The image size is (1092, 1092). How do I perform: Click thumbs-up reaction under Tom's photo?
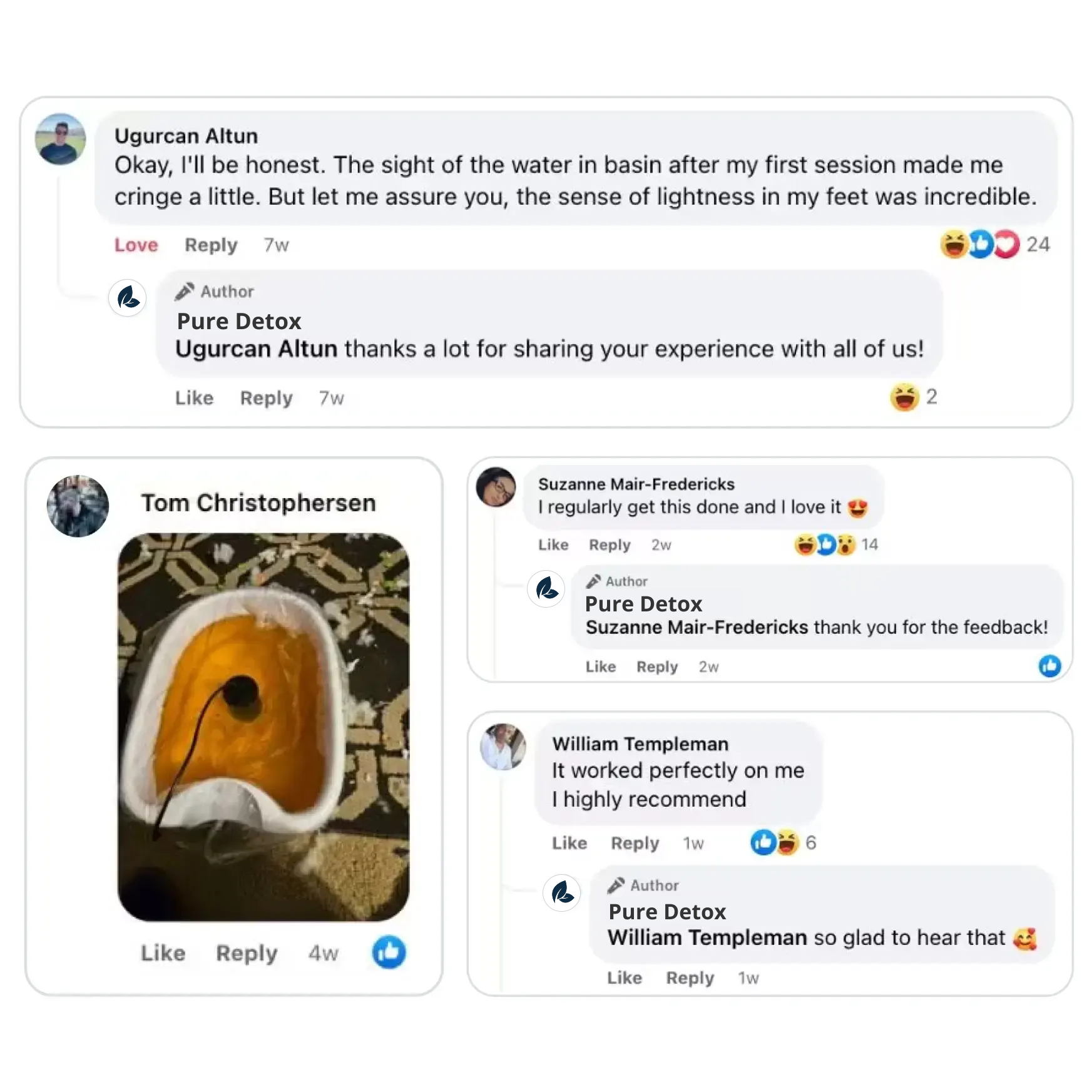[389, 952]
